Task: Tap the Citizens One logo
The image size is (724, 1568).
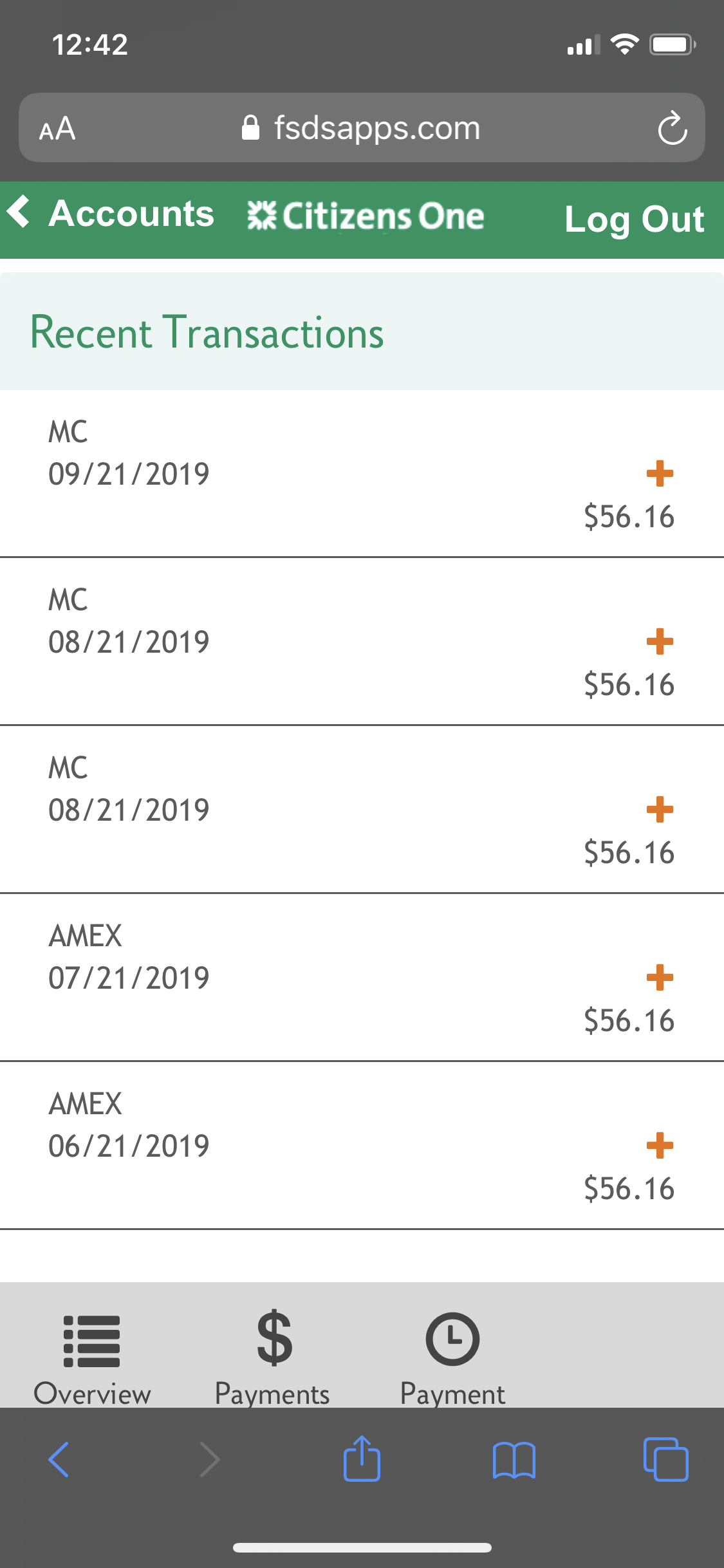Action: pos(366,216)
